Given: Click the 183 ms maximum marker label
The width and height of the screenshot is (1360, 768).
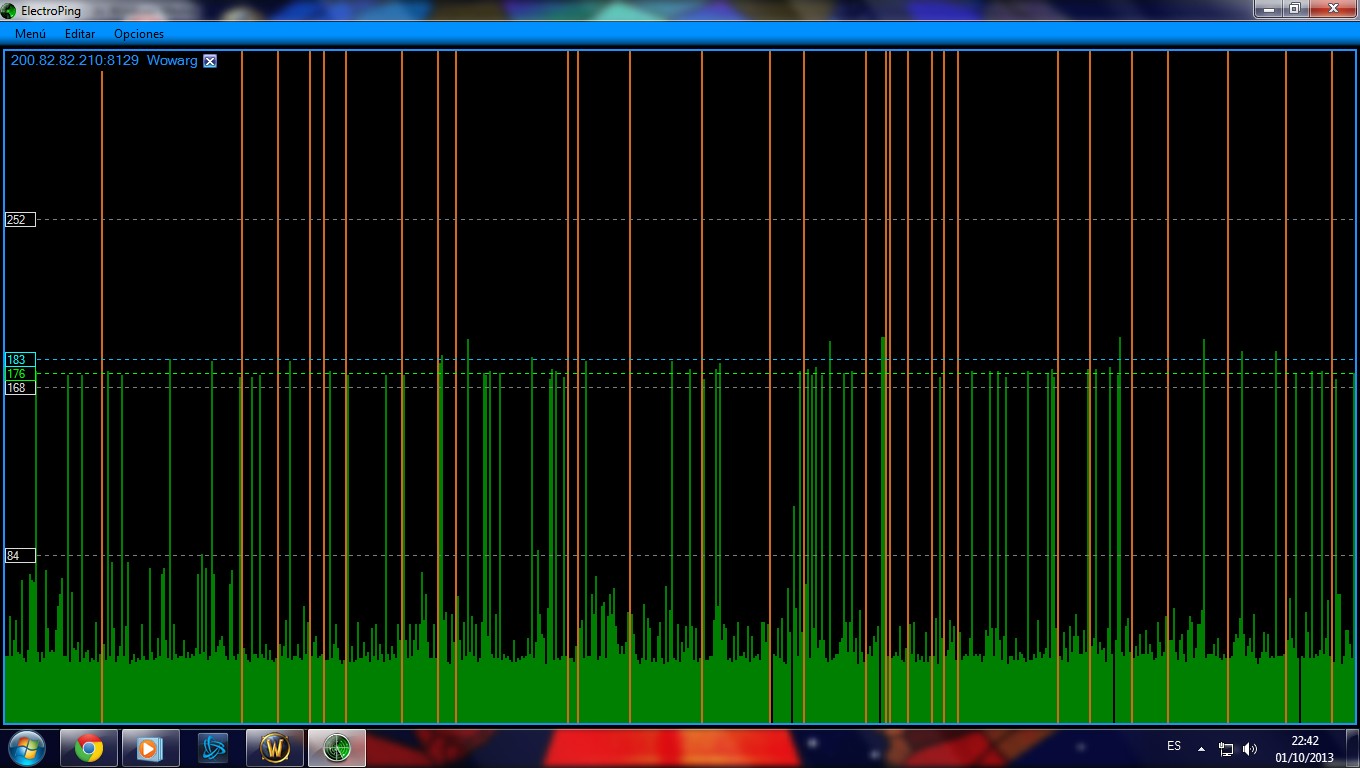Looking at the screenshot, I should tap(20, 359).
